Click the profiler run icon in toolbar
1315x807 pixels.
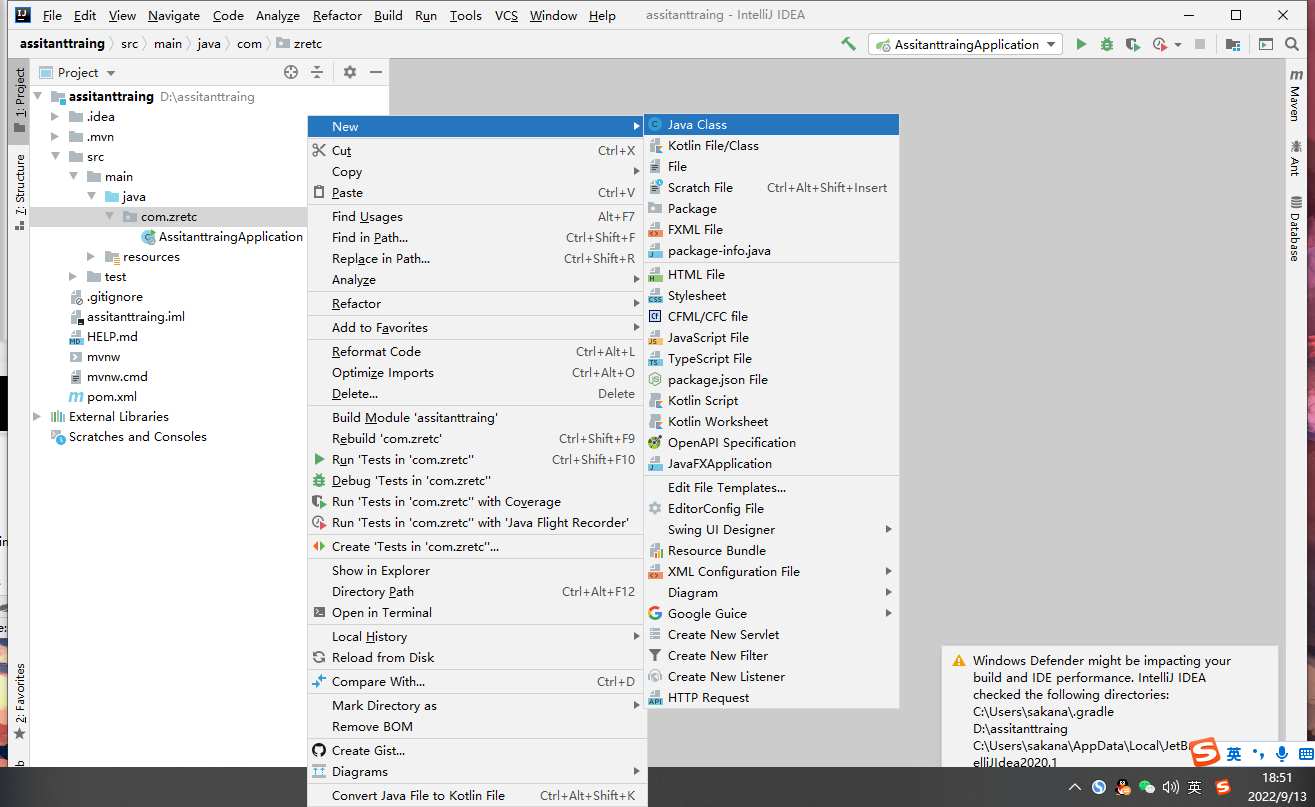1159,44
